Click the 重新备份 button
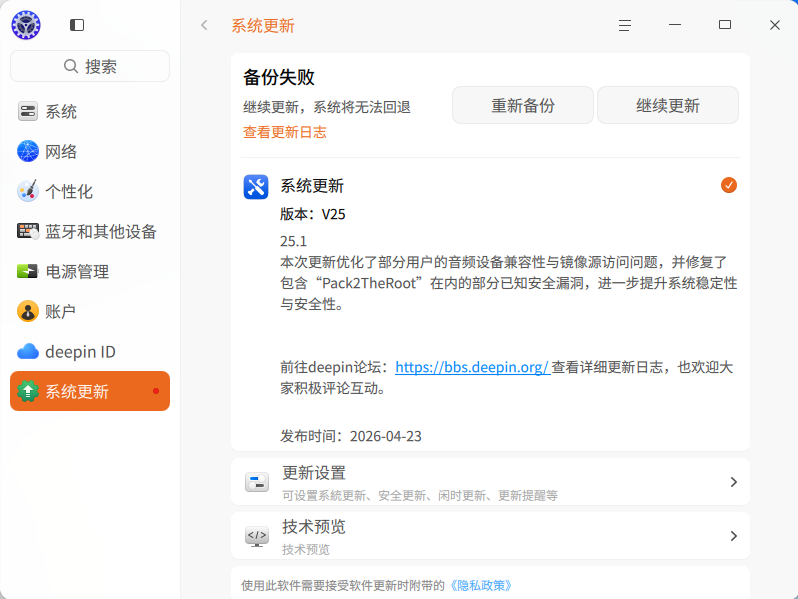 coord(523,105)
